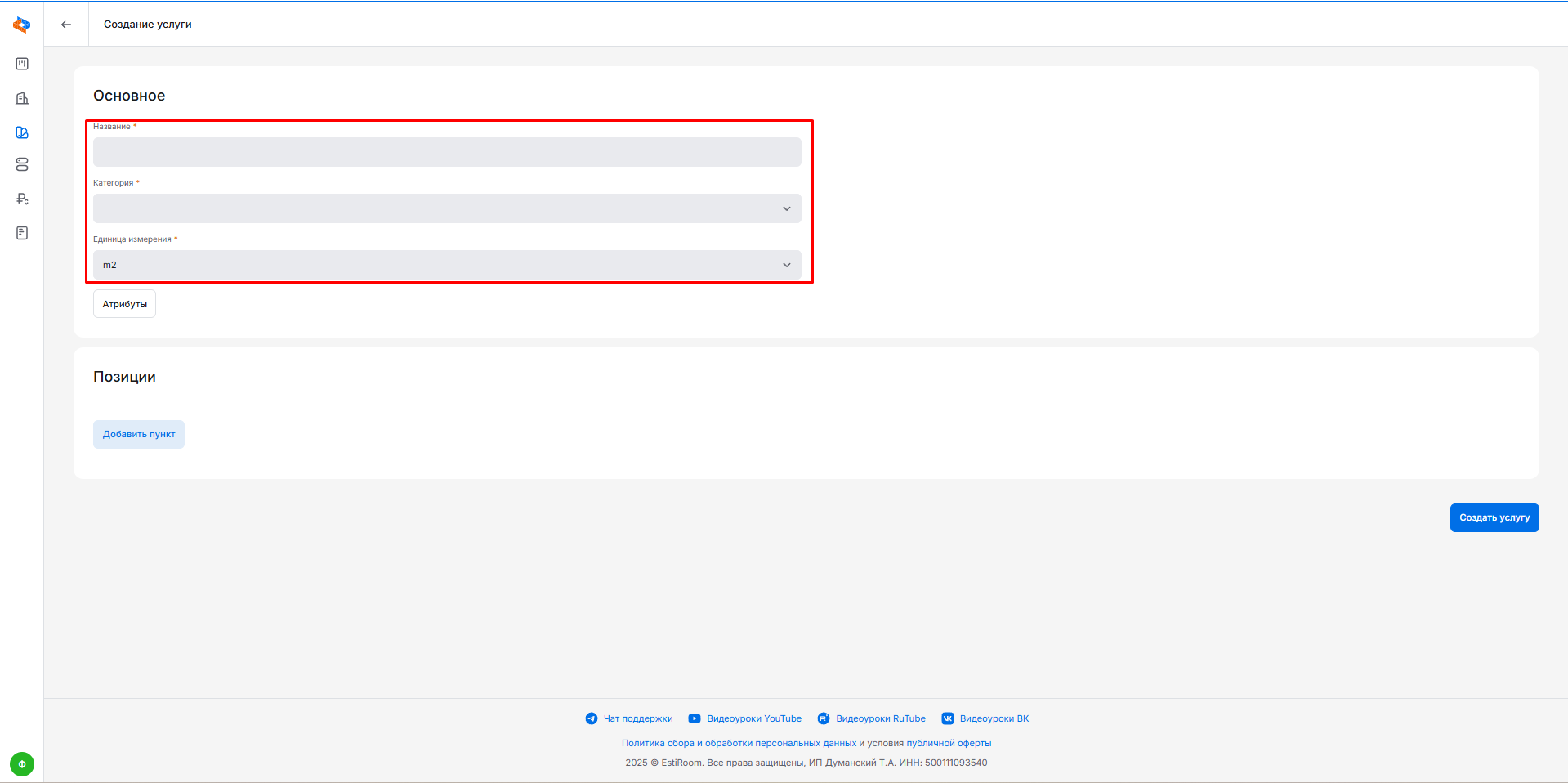Select the highlighted blue swatches sidebar icon

(22, 132)
